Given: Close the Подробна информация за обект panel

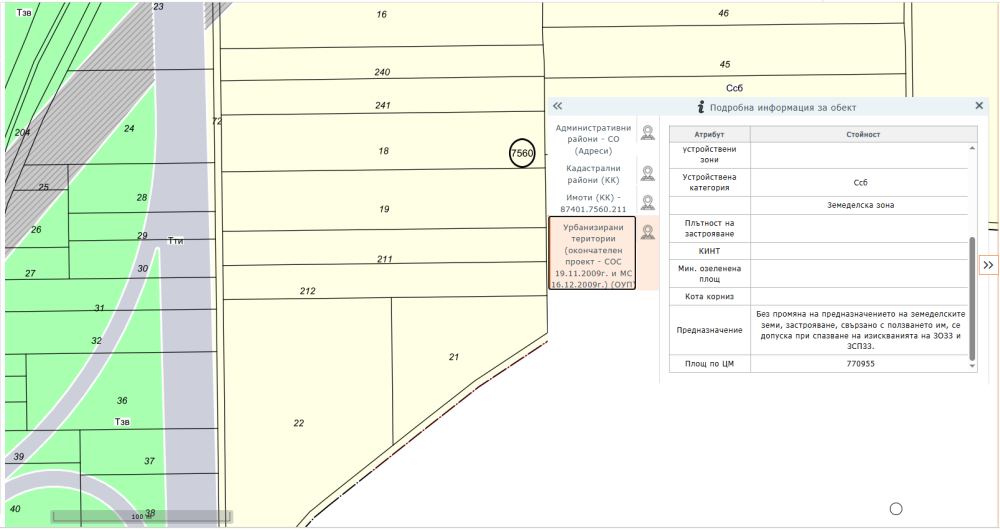Looking at the screenshot, I should tap(979, 106).
